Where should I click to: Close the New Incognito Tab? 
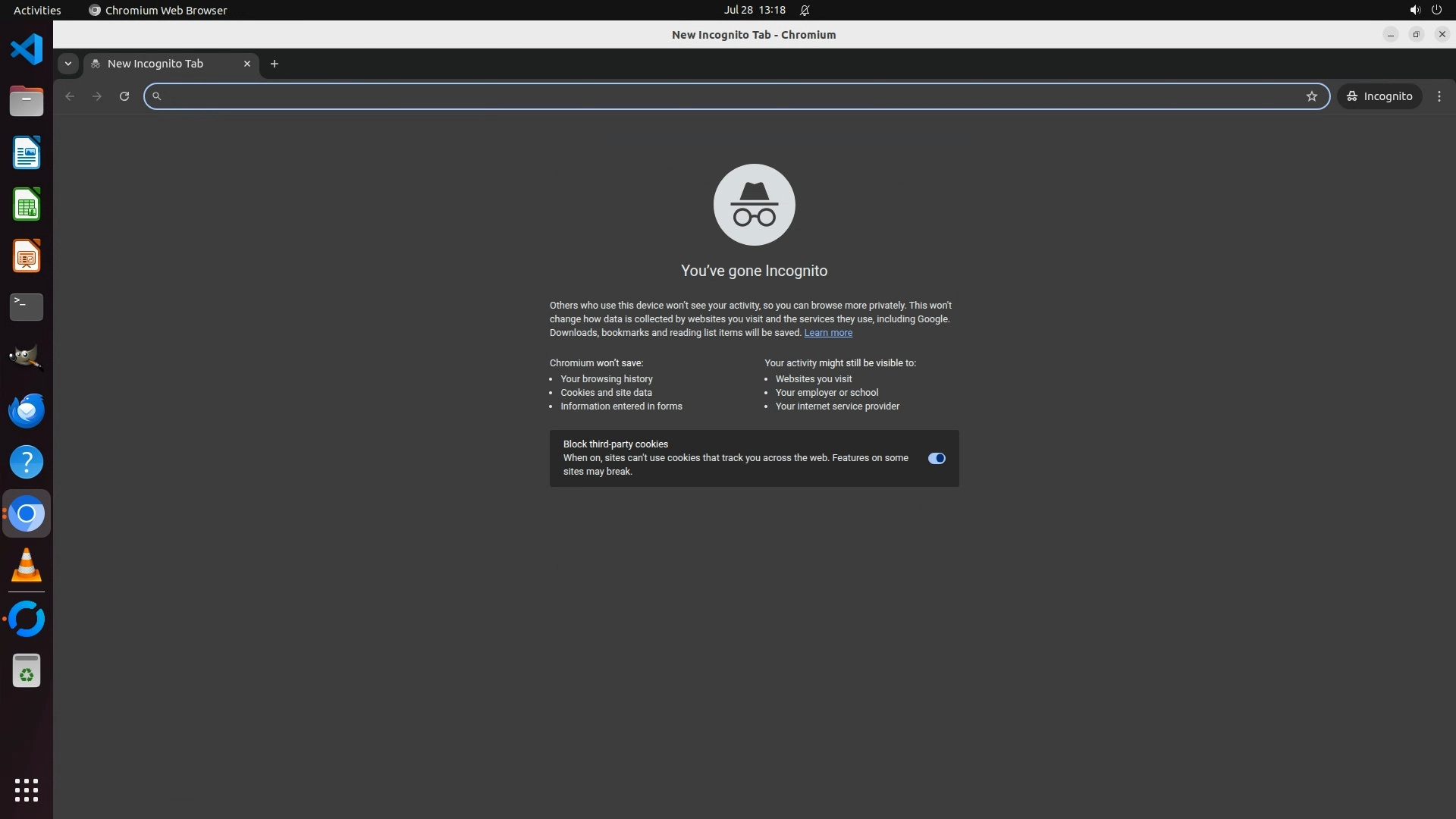pyautogui.click(x=247, y=64)
